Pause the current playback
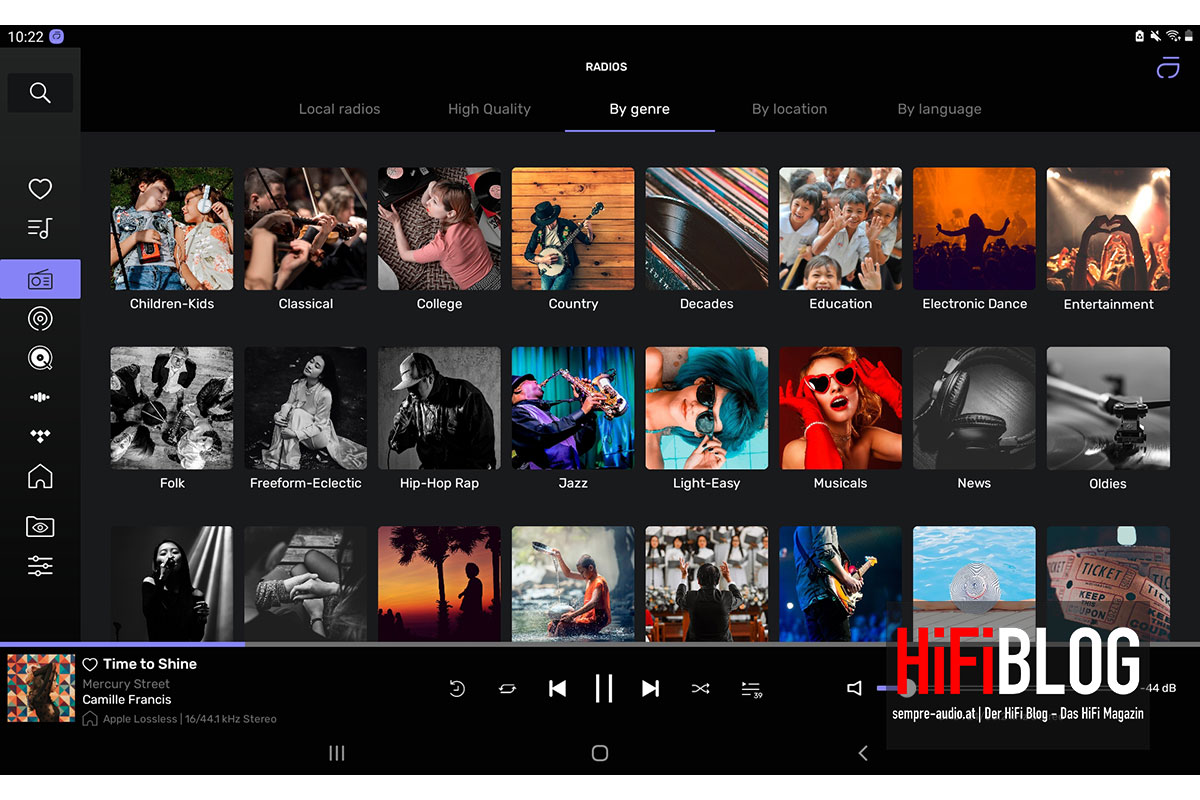The height and width of the screenshot is (800, 1200). tap(604, 688)
